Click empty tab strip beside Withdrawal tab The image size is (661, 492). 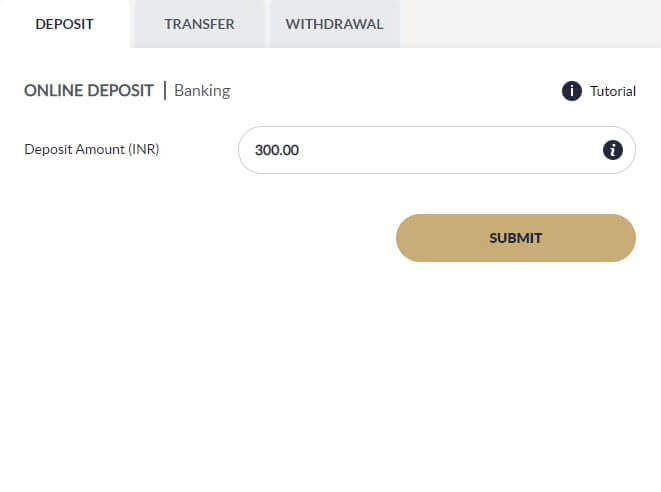coord(530,24)
